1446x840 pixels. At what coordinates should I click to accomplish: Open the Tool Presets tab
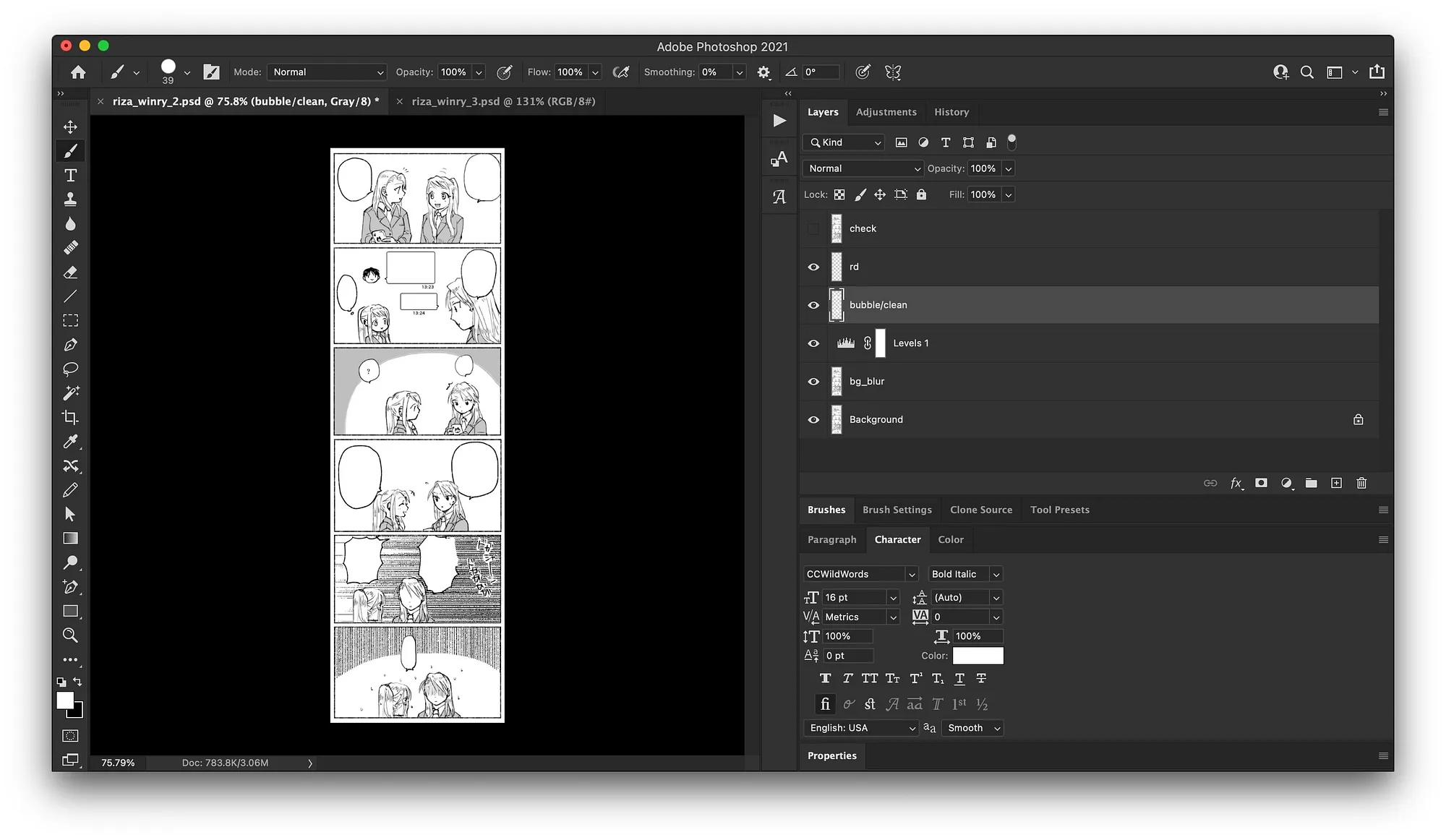tap(1059, 510)
